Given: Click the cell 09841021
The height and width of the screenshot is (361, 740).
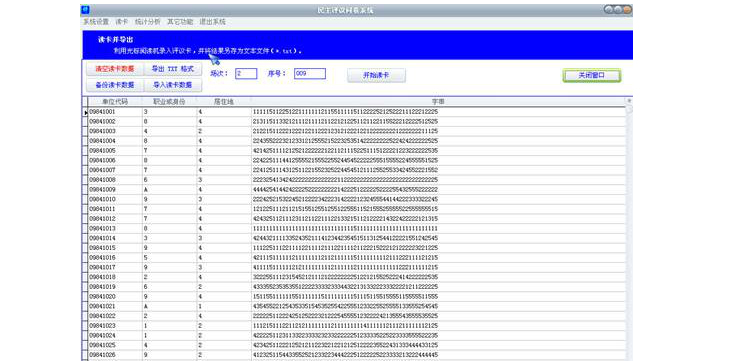Looking at the screenshot, I should click(115, 306).
